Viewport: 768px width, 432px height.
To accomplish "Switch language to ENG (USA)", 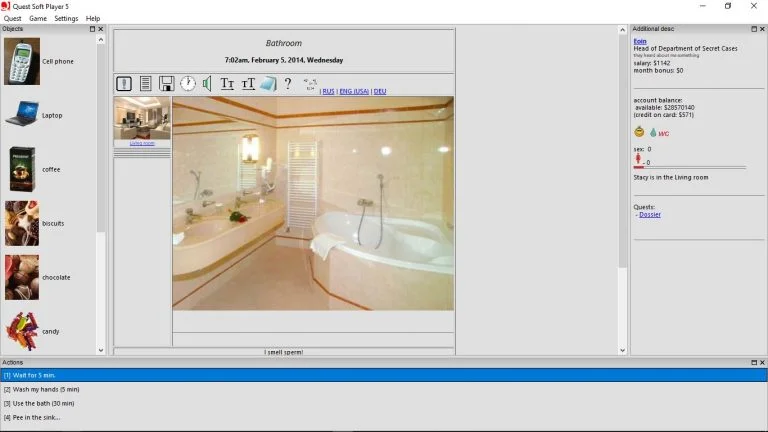I will 354,91.
